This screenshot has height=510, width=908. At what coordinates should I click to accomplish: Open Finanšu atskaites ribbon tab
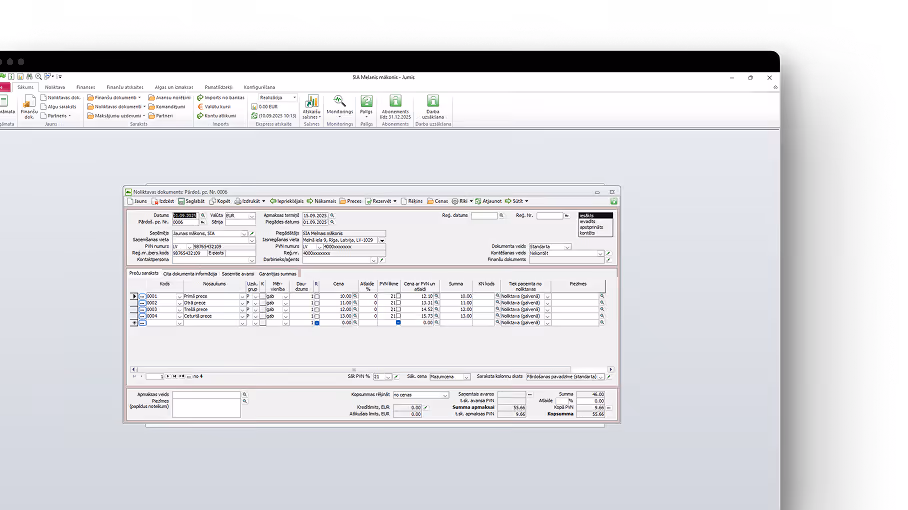click(125, 87)
